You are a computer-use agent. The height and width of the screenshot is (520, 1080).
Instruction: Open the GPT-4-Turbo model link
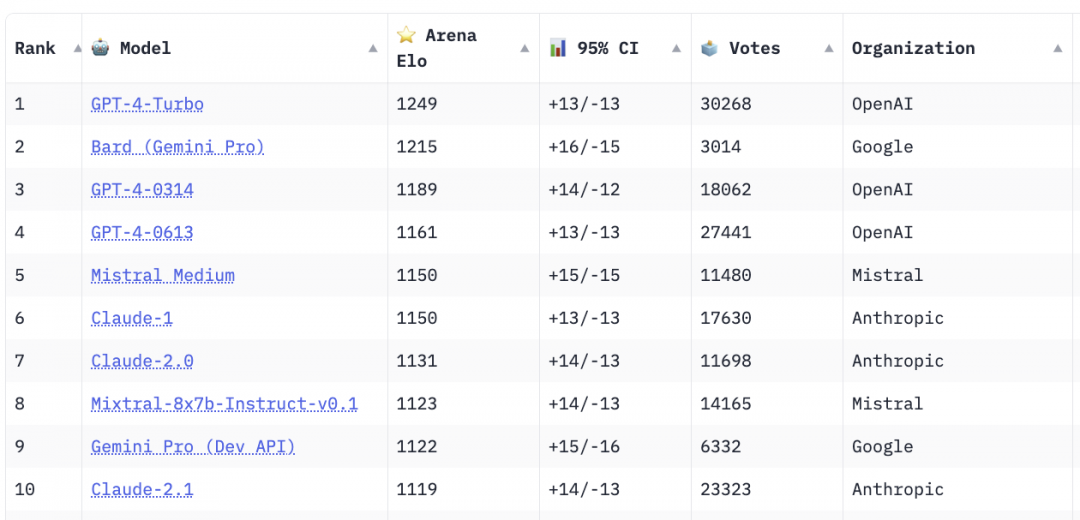coord(147,104)
